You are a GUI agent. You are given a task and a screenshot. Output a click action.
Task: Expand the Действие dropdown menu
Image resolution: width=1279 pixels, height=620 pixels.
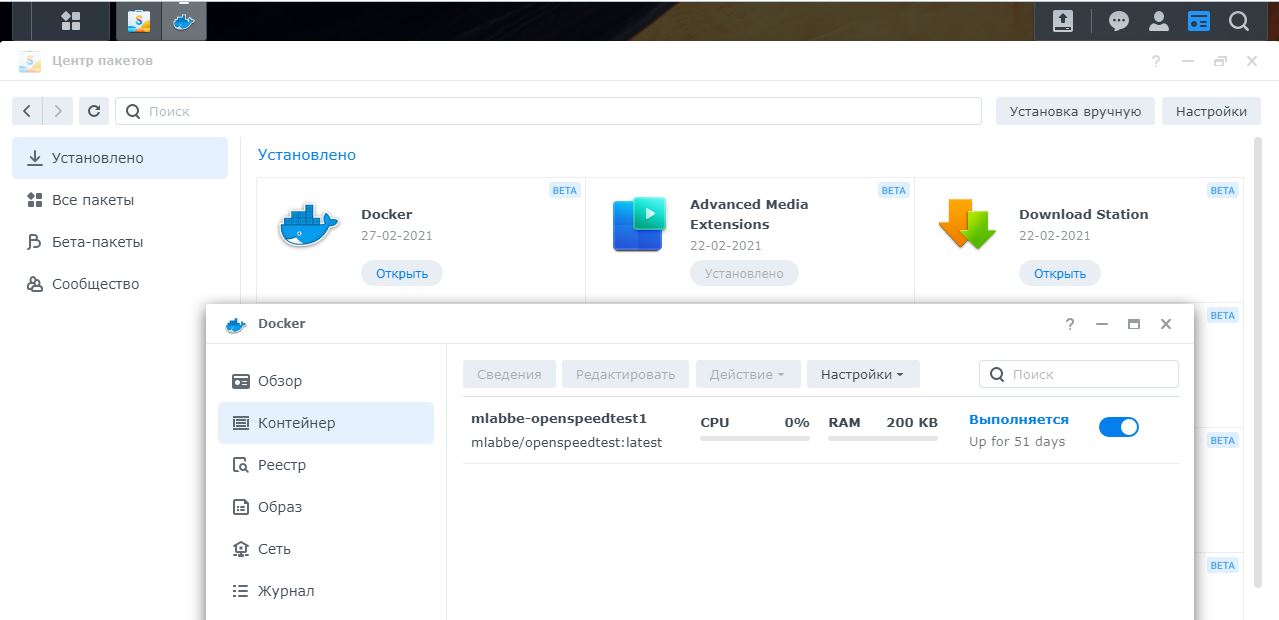pos(747,375)
